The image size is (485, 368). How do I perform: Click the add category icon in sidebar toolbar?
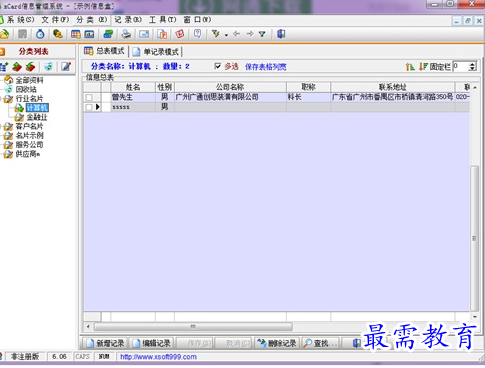[x=4, y=67]
